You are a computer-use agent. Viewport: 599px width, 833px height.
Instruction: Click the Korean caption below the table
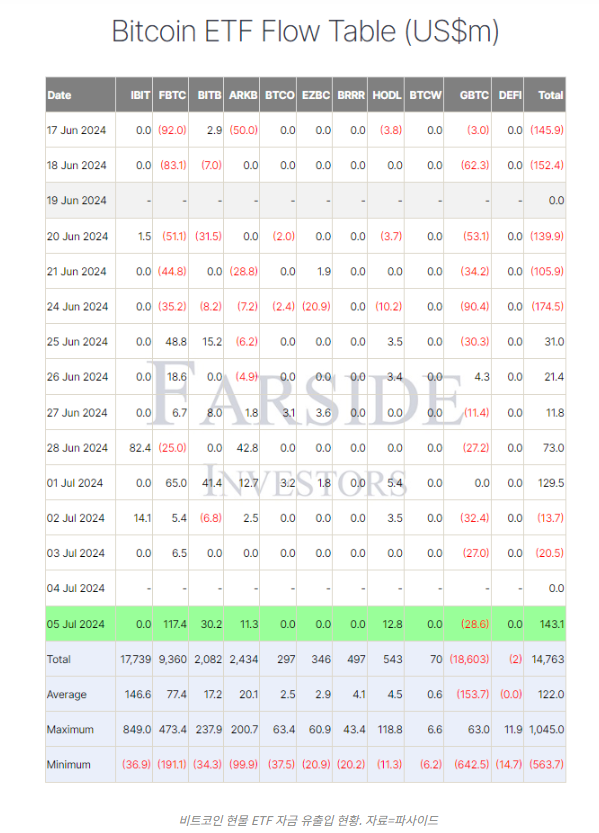[309, 820]
